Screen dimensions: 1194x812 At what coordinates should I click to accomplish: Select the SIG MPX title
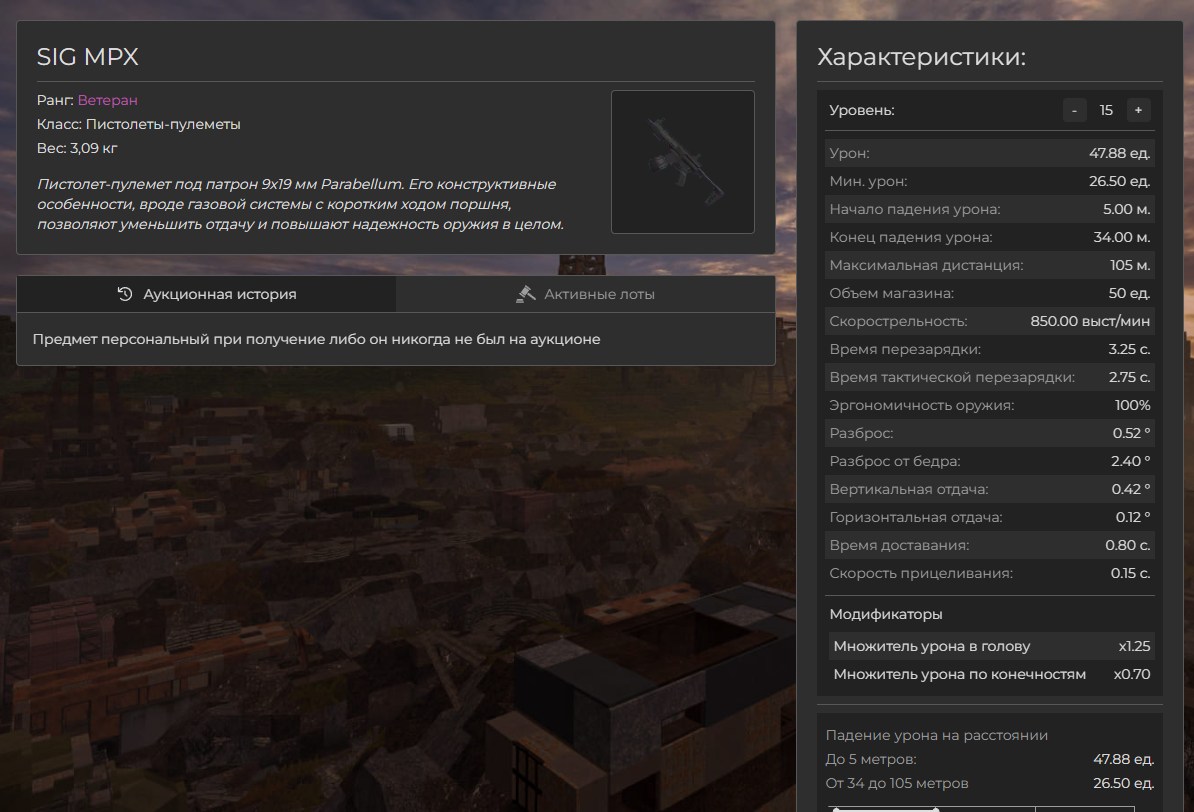coord(88,56)
